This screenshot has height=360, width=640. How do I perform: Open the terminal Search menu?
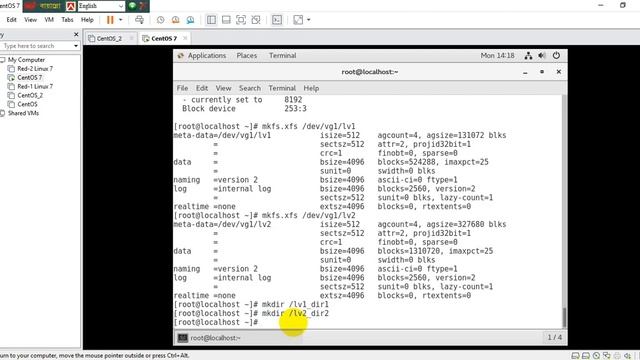coord(250,88)
